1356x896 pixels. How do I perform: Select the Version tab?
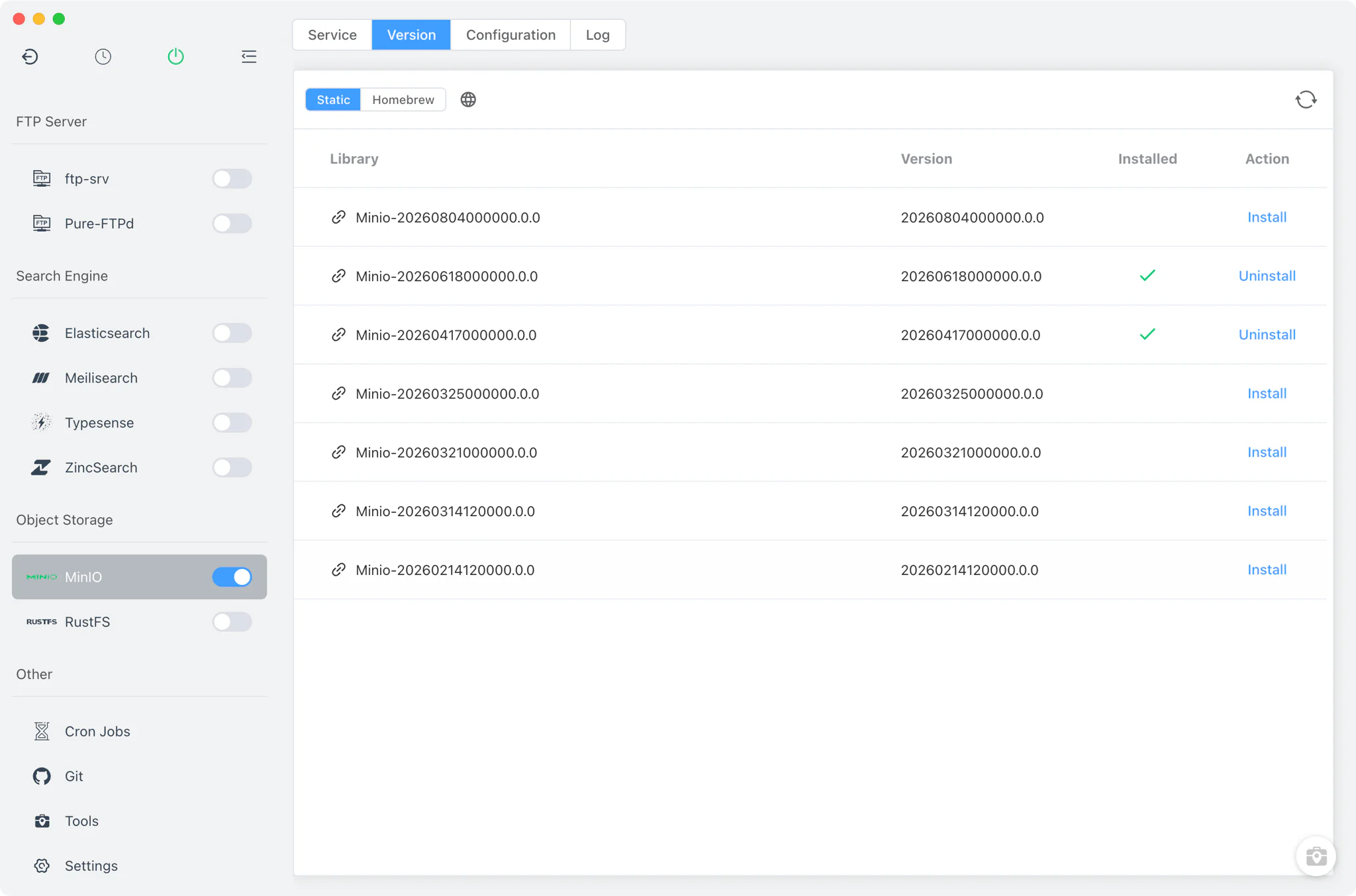tap(411, 35)
